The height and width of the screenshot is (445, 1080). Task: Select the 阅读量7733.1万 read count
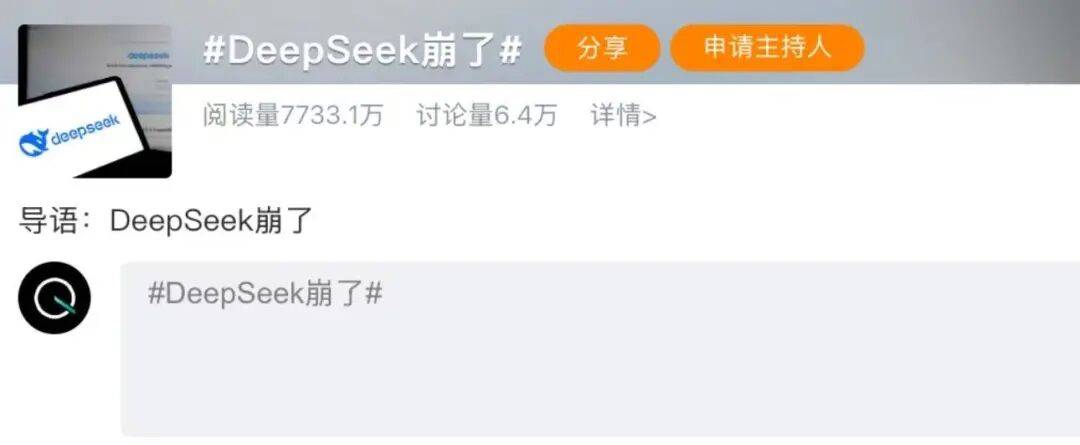293,116
